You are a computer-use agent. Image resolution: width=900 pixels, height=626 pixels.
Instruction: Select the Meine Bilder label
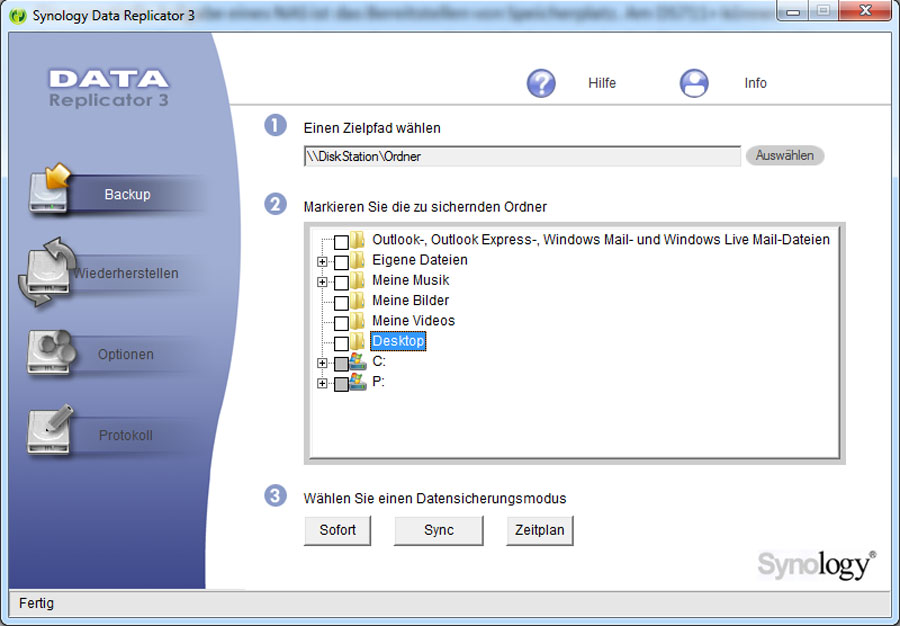(410, 300)
